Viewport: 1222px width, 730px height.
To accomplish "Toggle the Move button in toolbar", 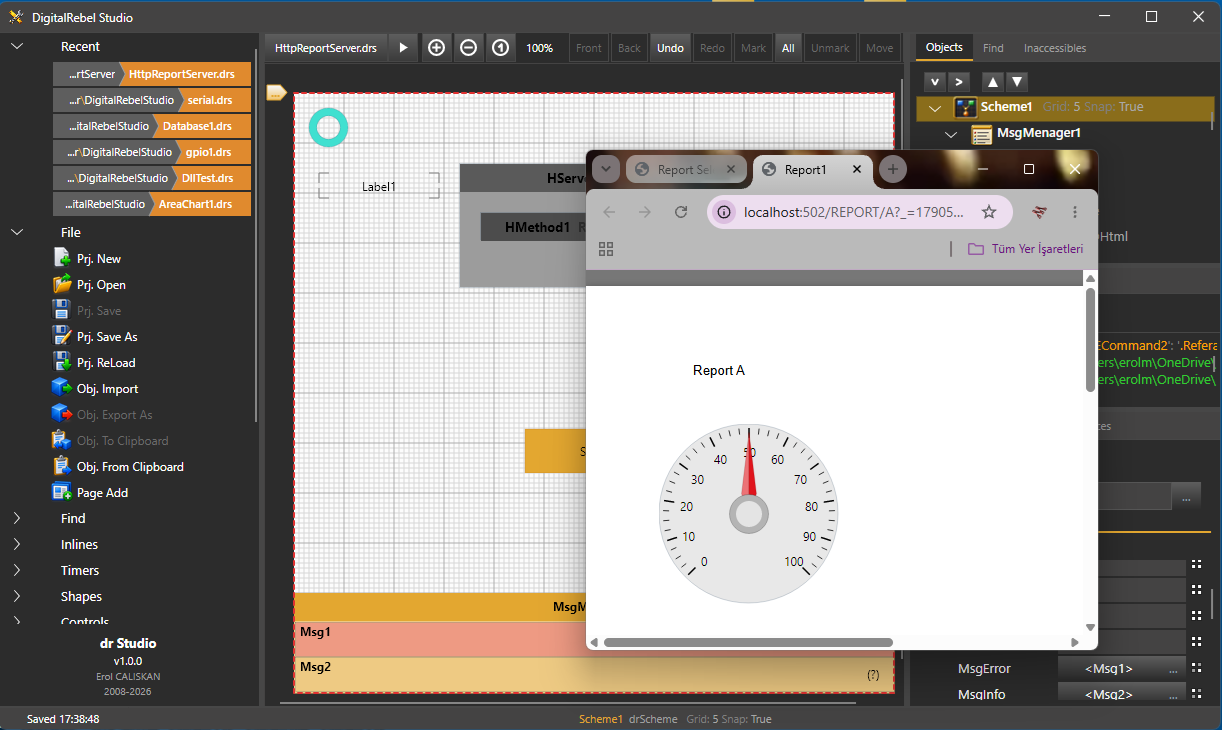I will pos(880,48).
